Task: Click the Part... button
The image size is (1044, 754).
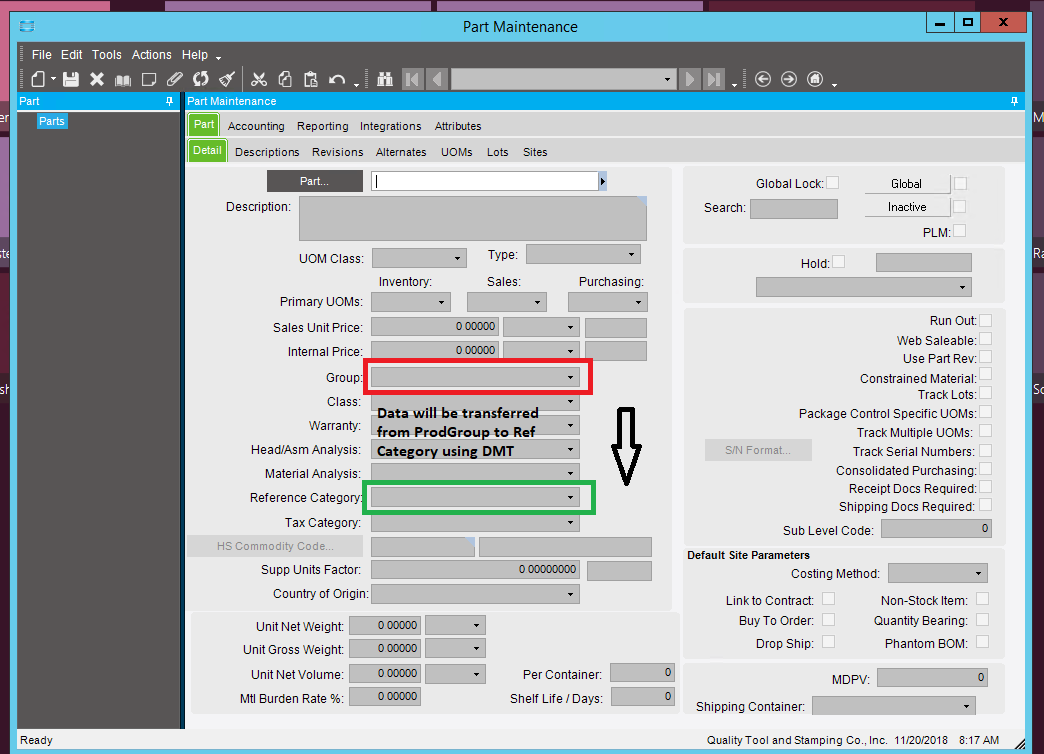Action: click(x=314, y=181)
